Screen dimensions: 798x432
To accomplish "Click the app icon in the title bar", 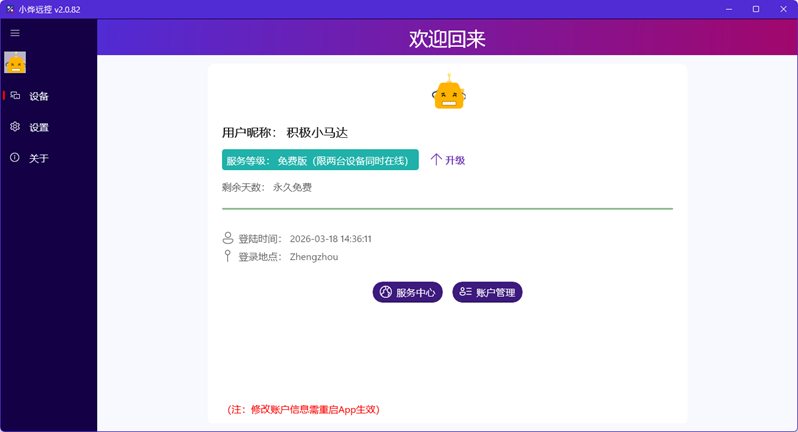I will tap(9, 9).
